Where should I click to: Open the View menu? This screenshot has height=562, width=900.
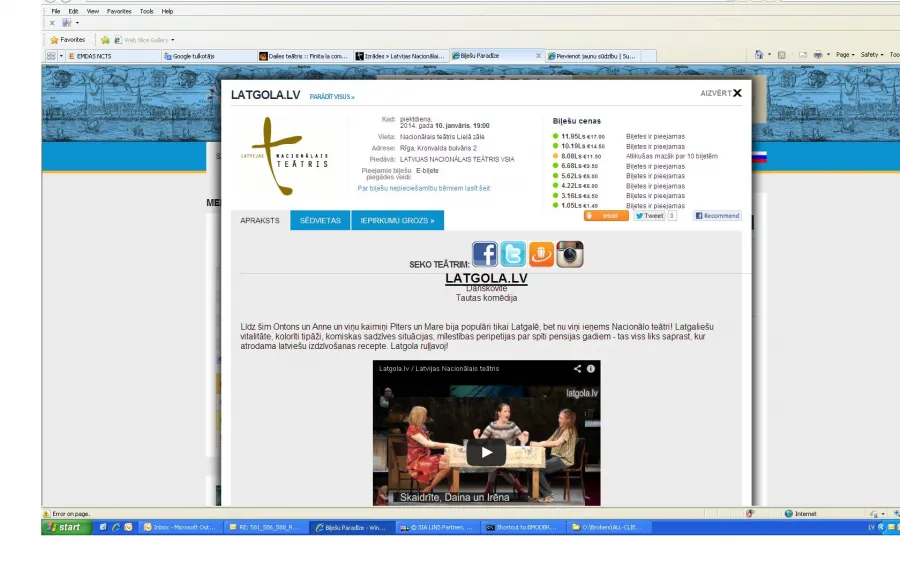[x=92, y=11]
